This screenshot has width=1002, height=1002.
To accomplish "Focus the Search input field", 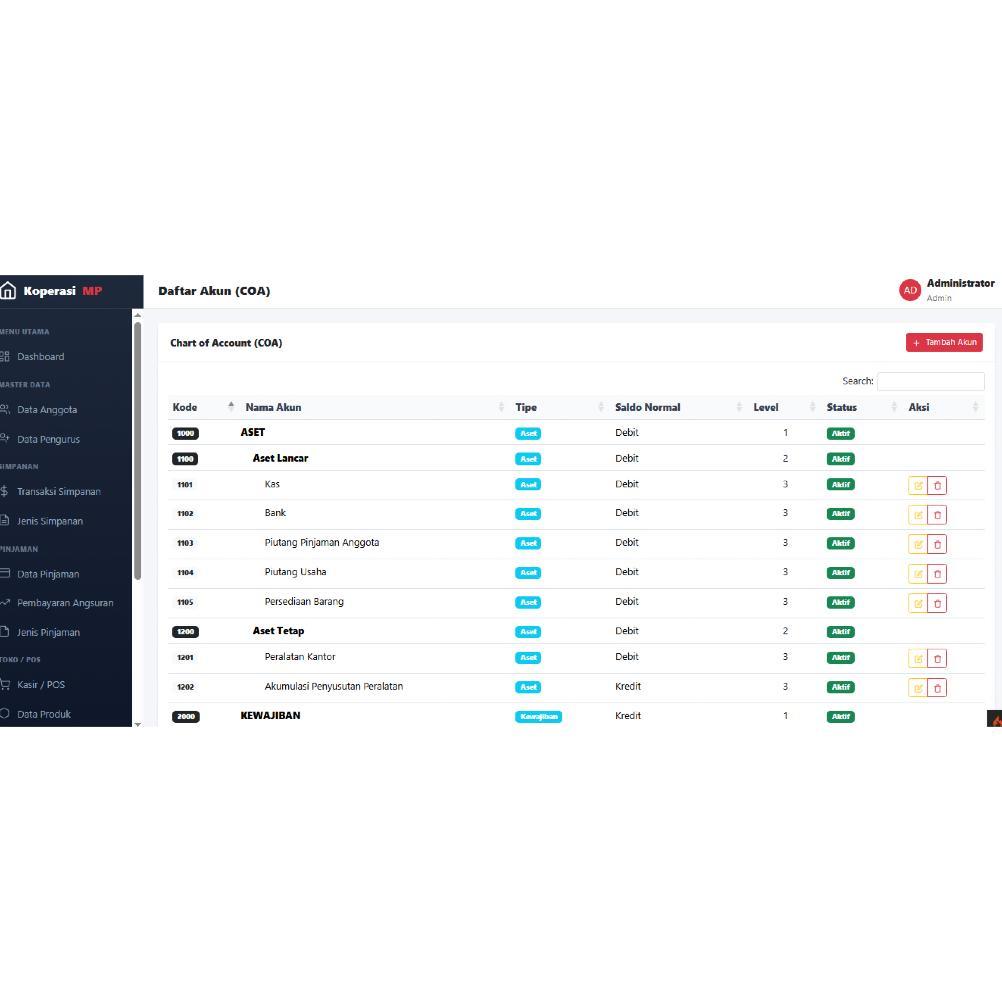I will pyautogui.click(x=930, y=381).
